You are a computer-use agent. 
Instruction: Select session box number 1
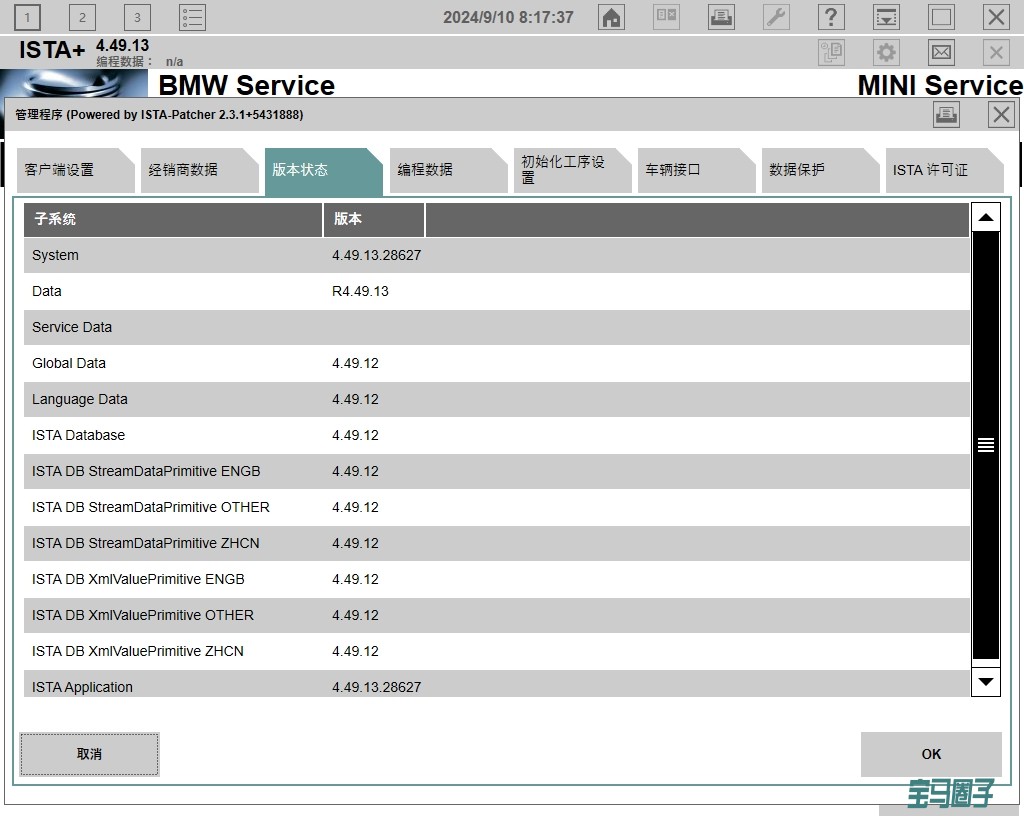[28, 17]
